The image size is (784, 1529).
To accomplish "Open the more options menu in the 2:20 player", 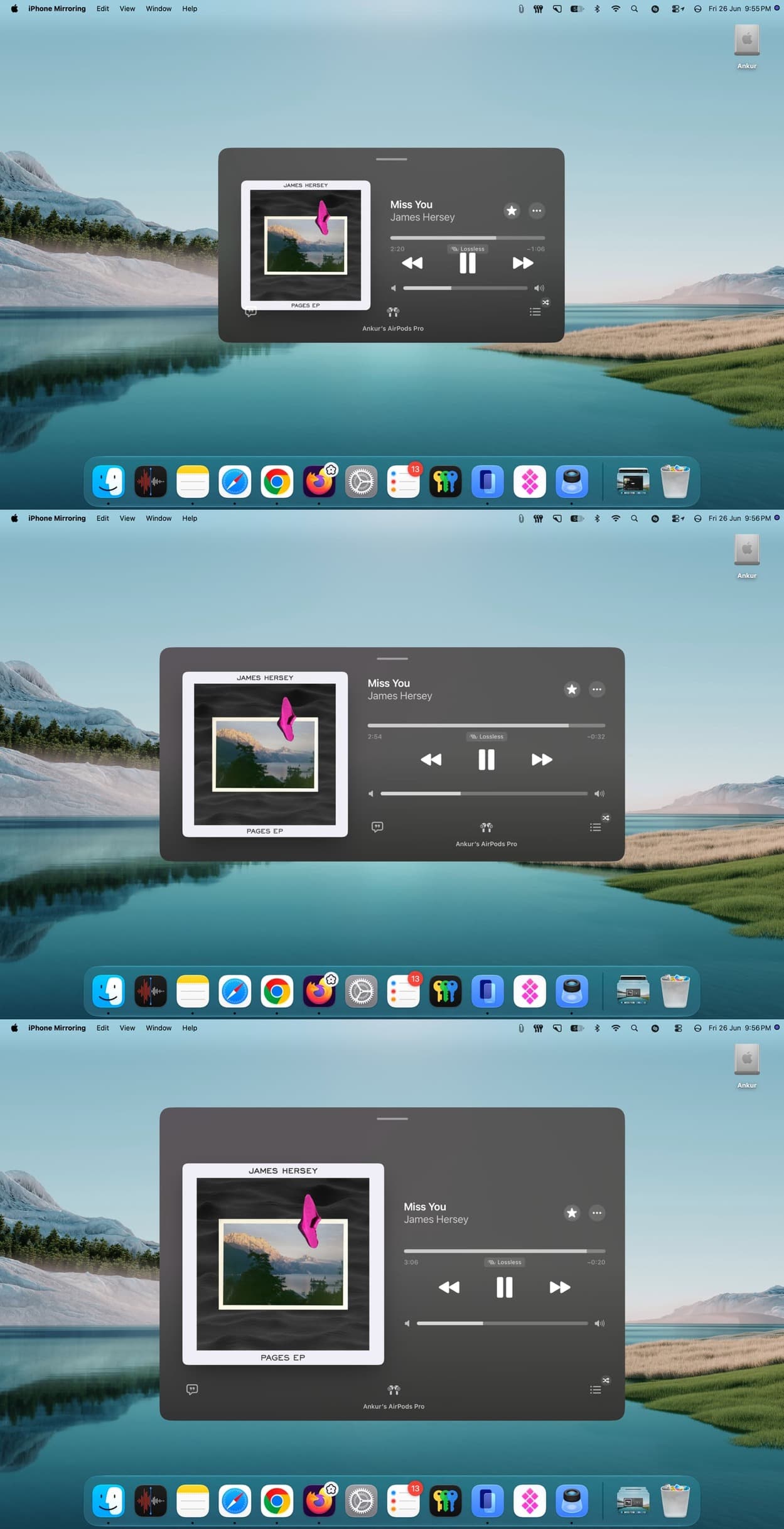I will (537, 211).
